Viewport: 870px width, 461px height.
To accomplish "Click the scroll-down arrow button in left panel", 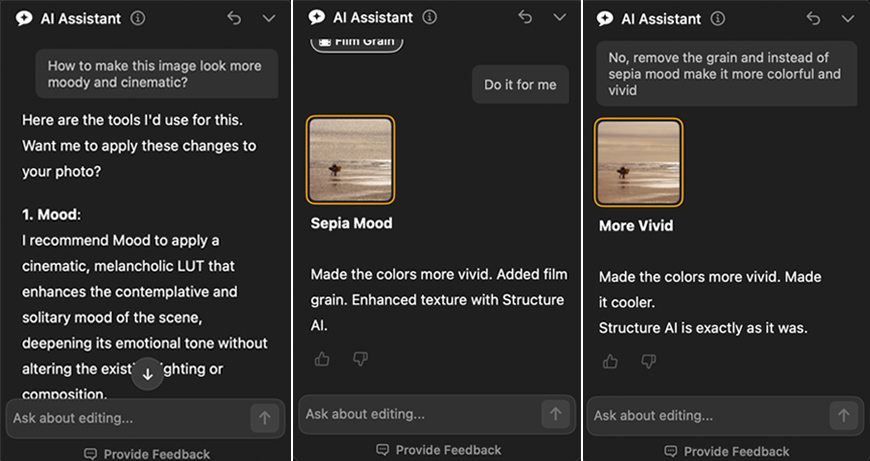I will coord(148,374).
